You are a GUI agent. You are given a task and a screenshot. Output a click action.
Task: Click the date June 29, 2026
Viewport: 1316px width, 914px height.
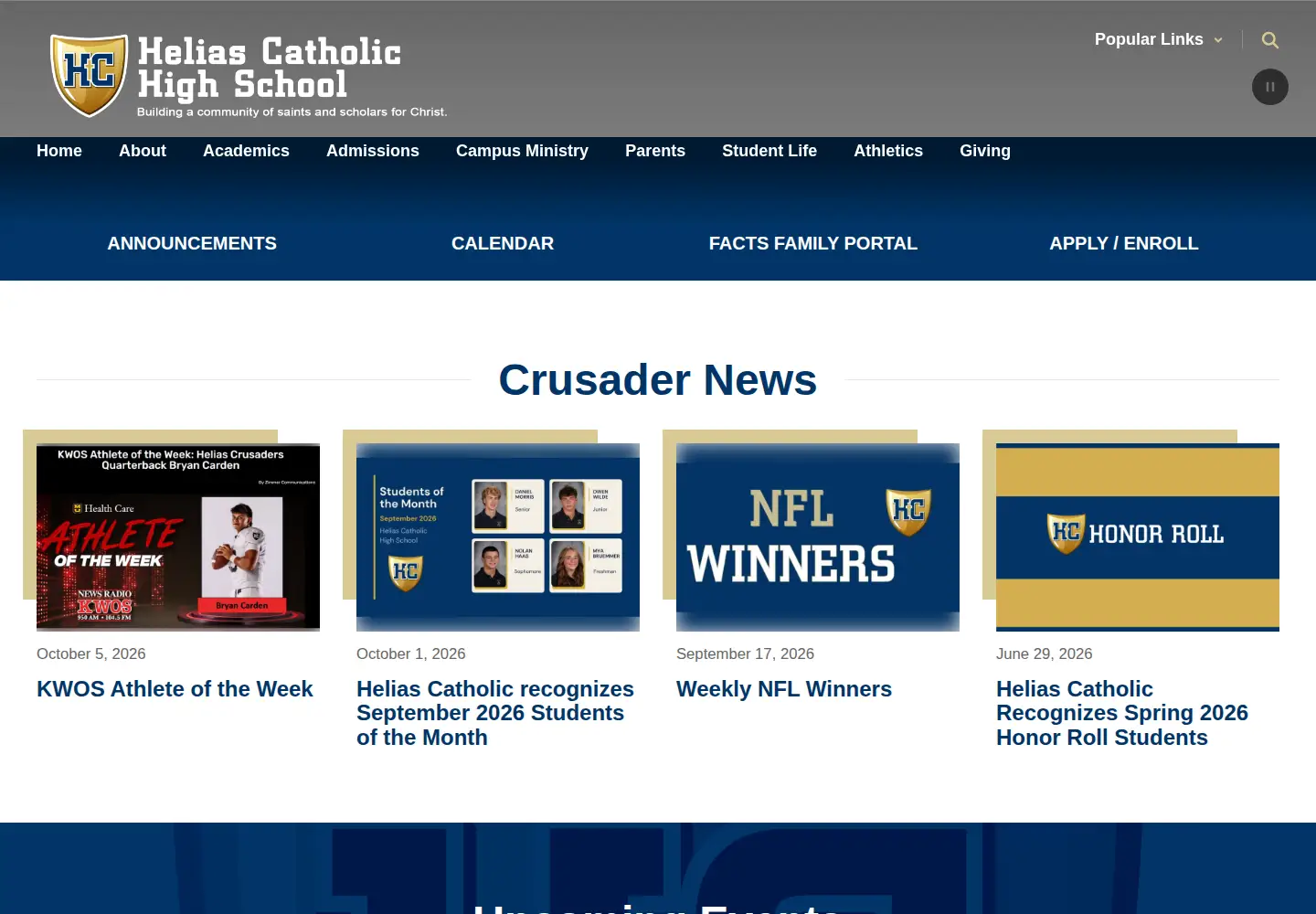pyautogui.click(x=1045, y=654)
